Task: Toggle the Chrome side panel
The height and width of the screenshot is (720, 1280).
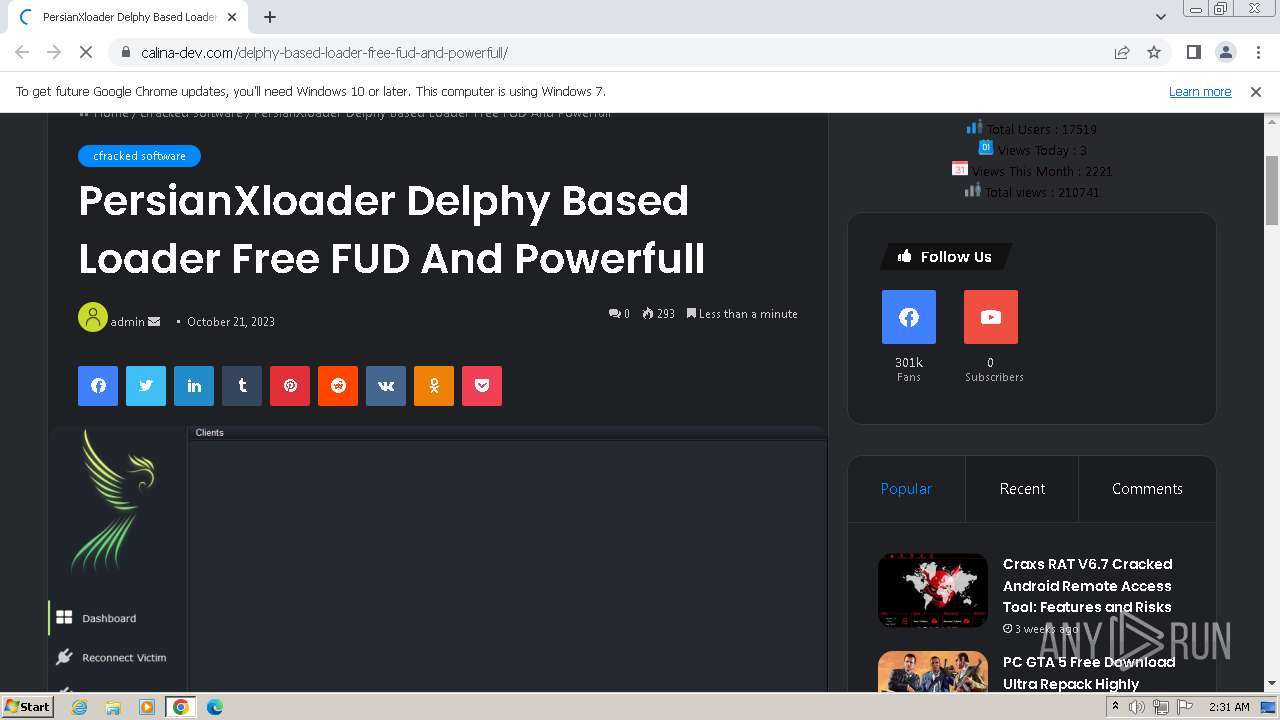Action: 1193,52
